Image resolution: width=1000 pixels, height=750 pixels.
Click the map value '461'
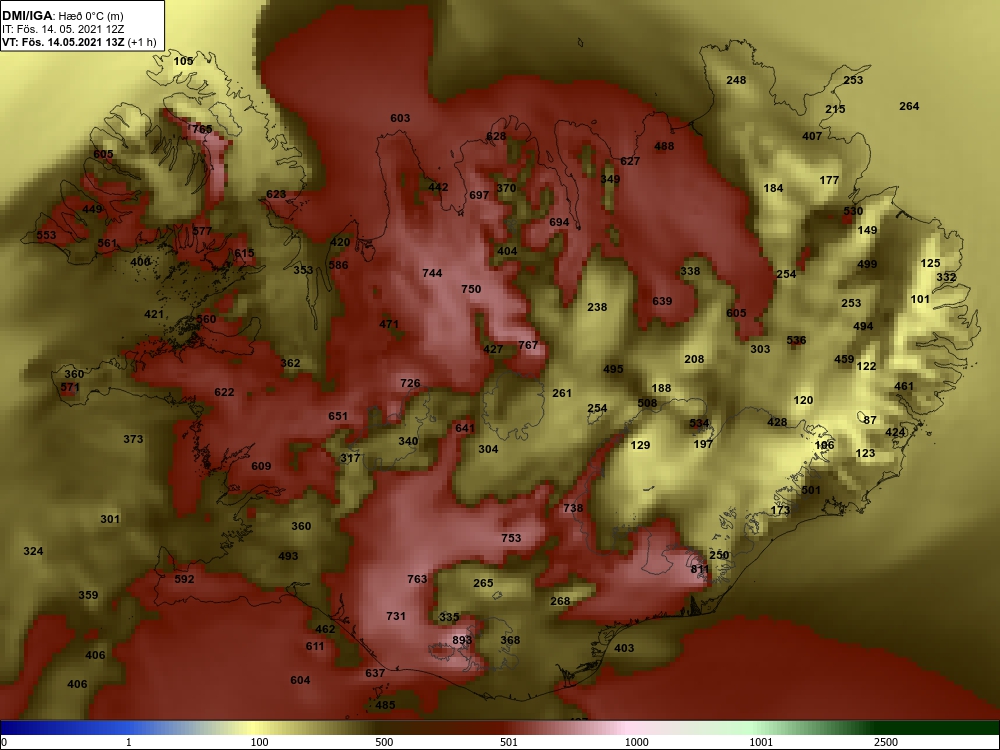click(x=904, y=386)
